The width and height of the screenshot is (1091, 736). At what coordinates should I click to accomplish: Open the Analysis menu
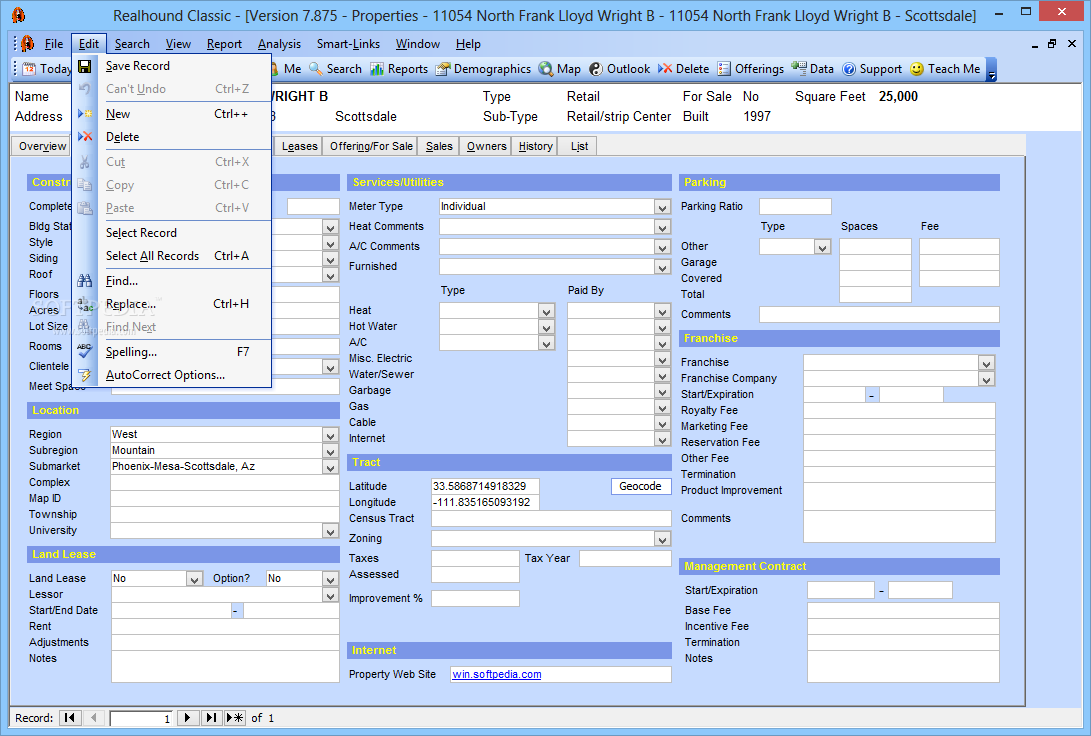pos(279,44)
